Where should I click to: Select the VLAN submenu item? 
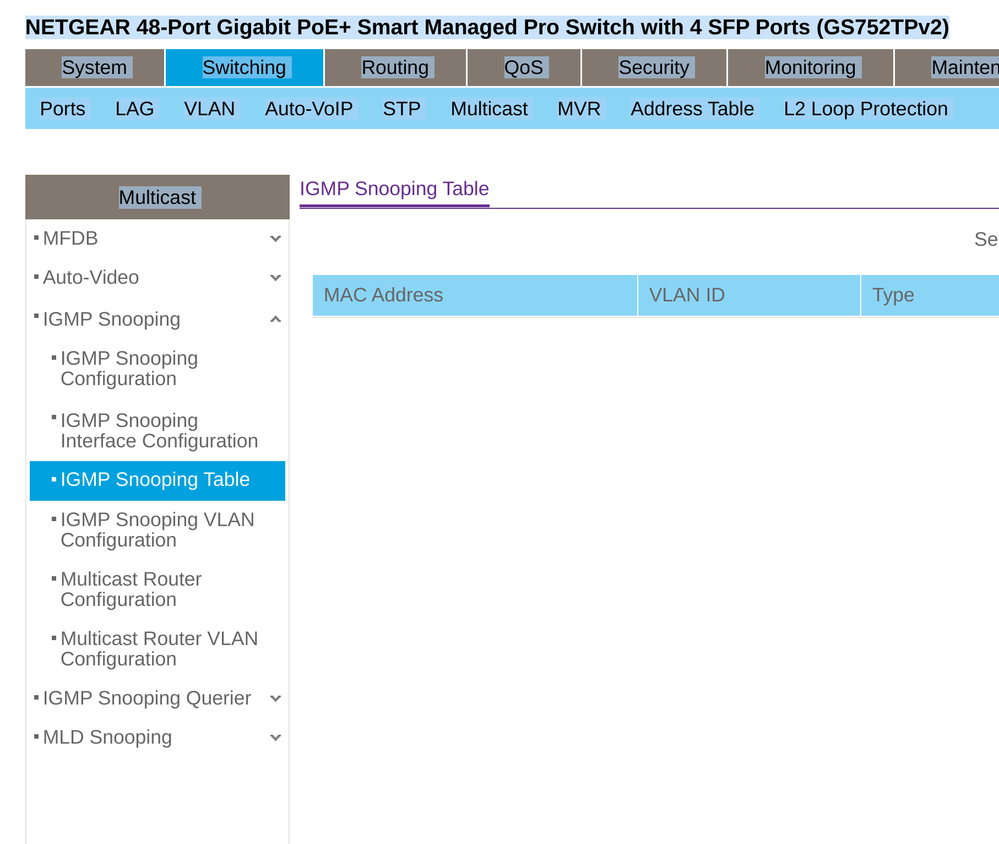click(209, 109)
